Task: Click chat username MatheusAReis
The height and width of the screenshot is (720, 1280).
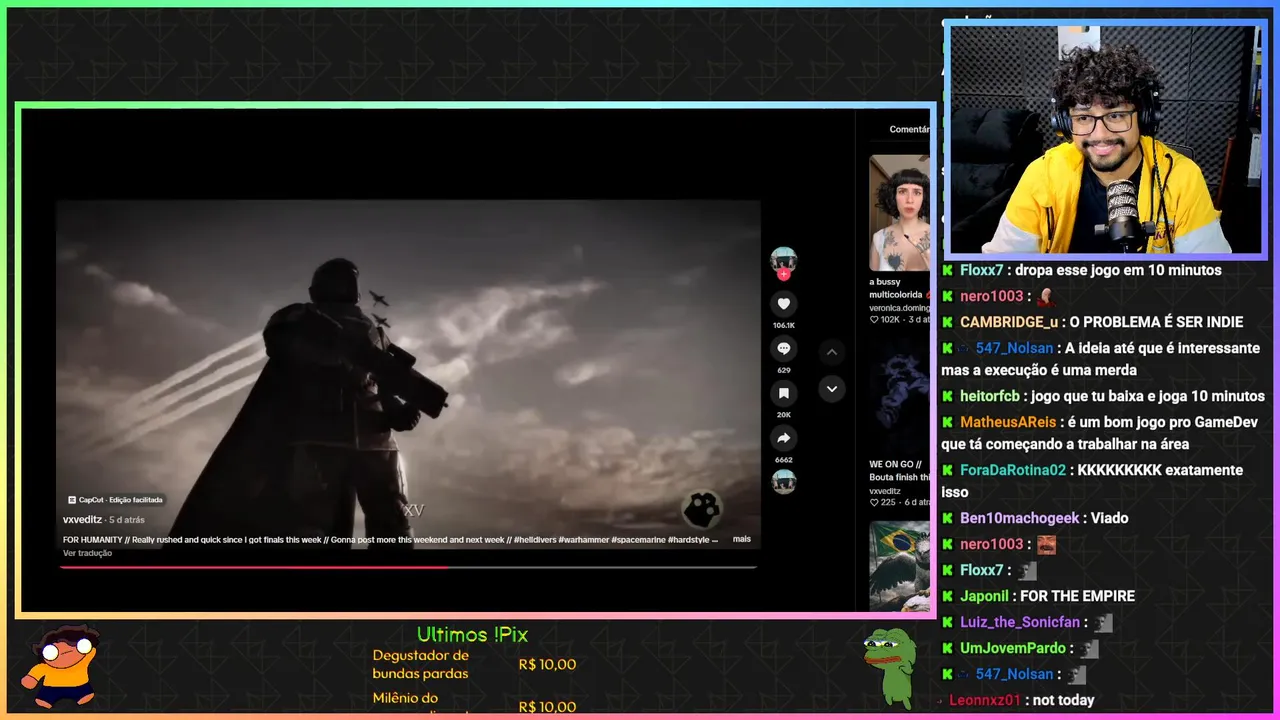Action: (x=1008, y=422)
